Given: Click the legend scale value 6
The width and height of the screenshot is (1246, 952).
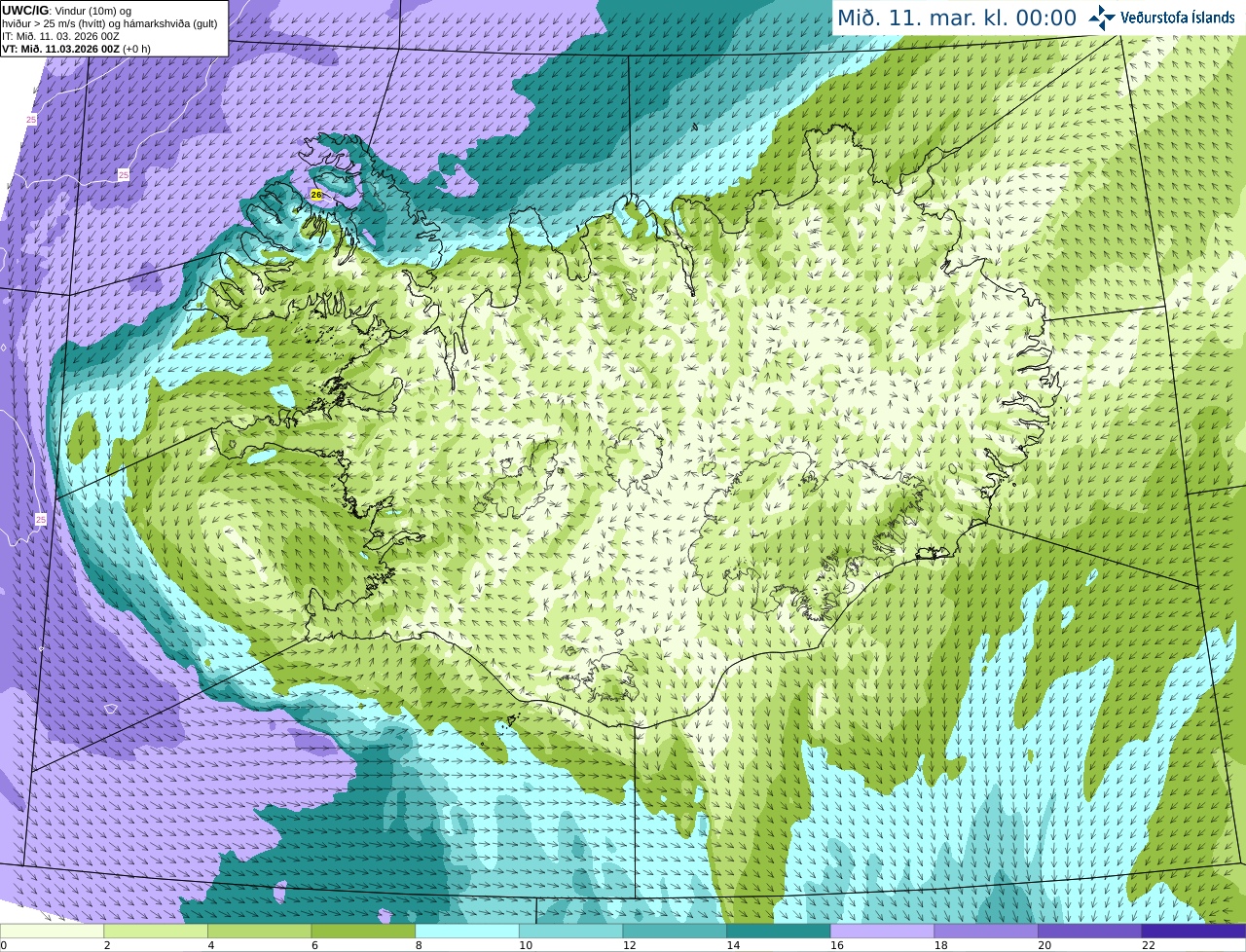Looking at the screenshot, I should [x=314, y=945].
